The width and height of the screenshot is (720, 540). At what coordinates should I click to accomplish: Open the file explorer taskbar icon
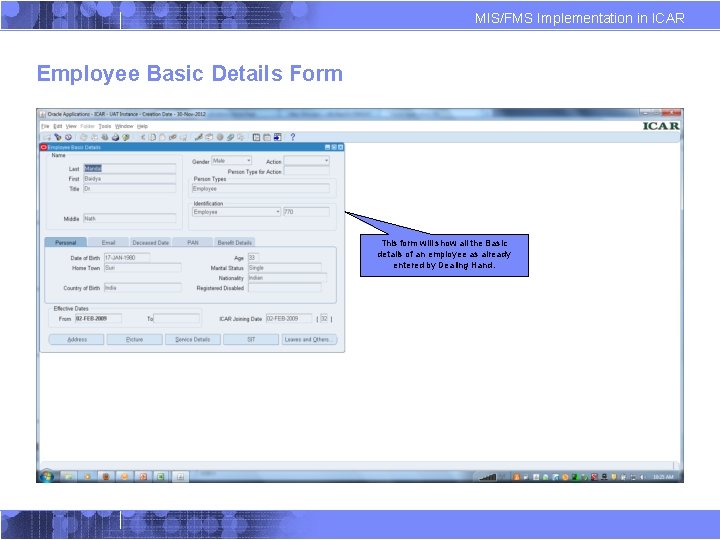[x=68, y=477]
